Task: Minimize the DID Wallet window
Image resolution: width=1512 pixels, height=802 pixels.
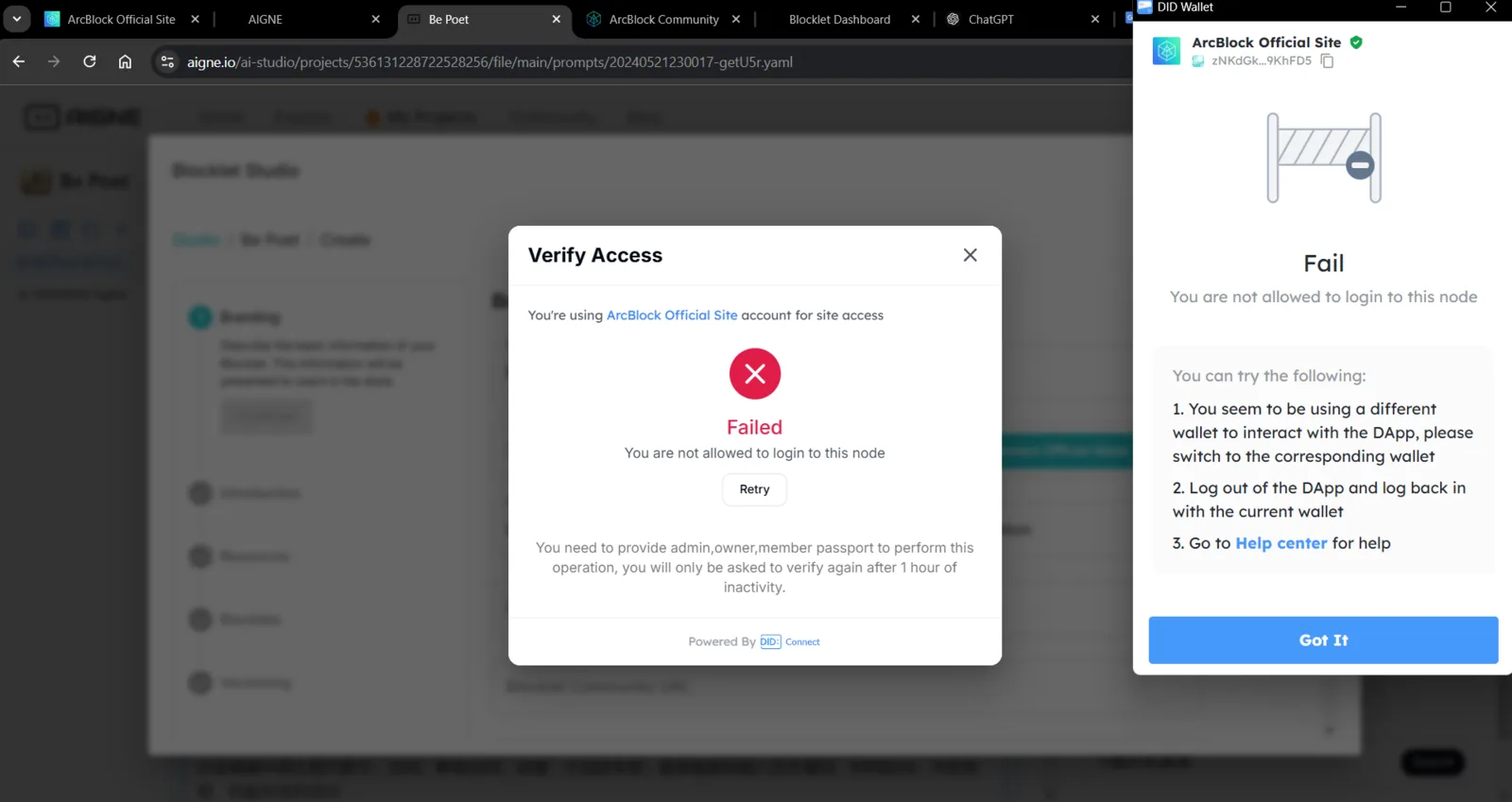Action: coord(1400,8)
